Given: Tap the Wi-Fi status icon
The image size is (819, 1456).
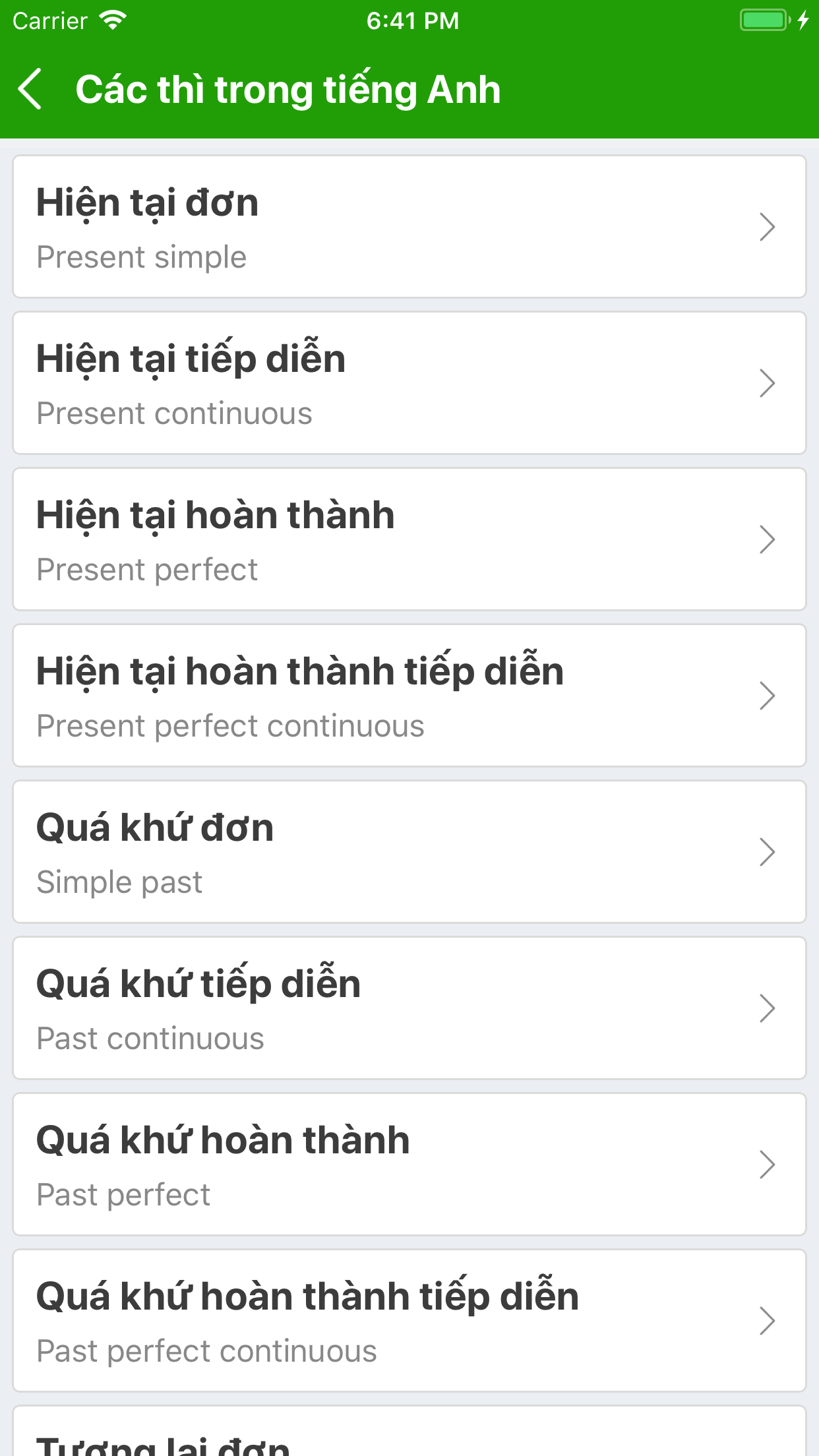Looking at the screenshot, I should (113, 20).
